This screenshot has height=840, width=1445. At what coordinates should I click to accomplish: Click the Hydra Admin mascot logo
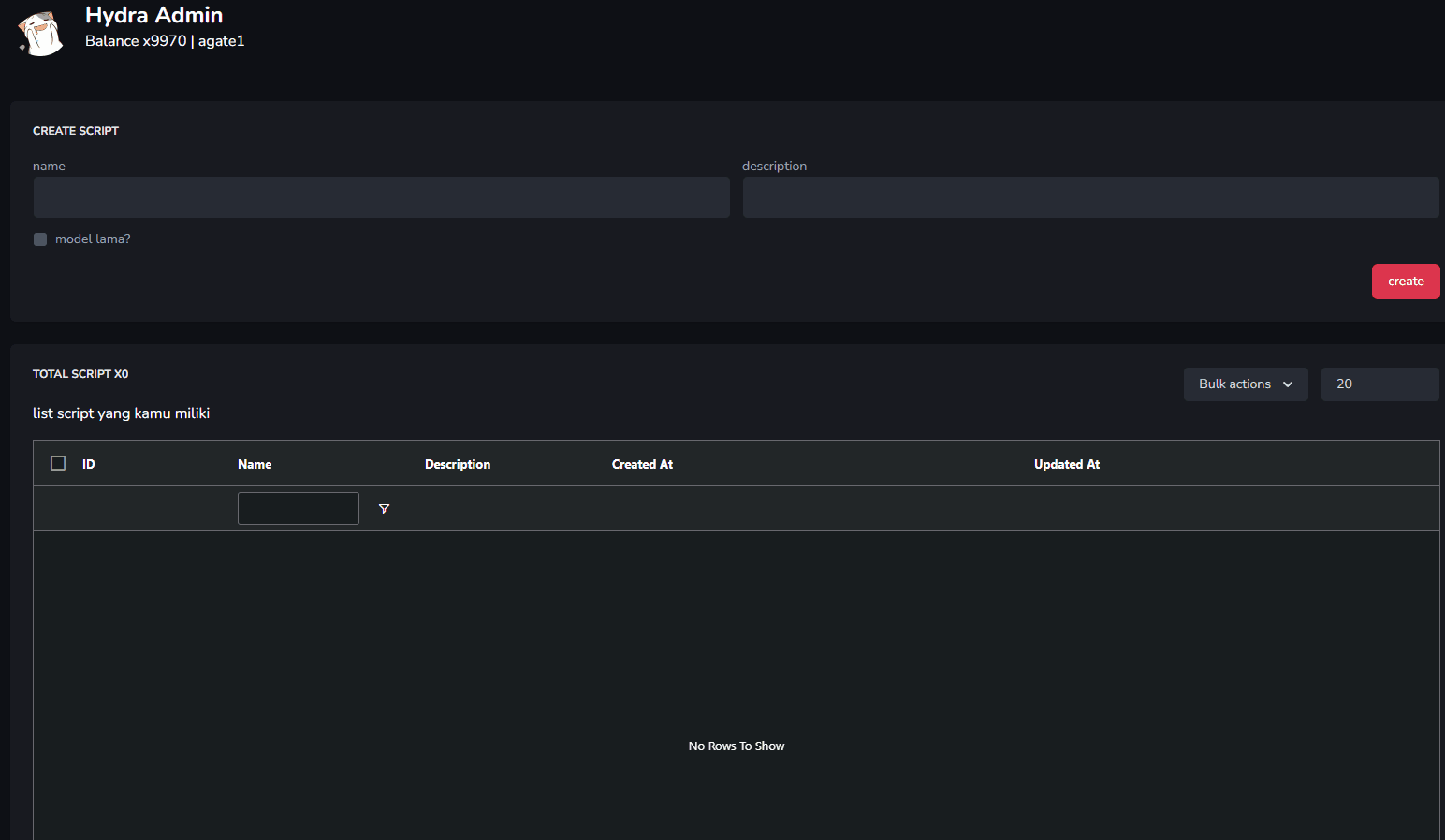pyautogui.click(x=40, y=35)
